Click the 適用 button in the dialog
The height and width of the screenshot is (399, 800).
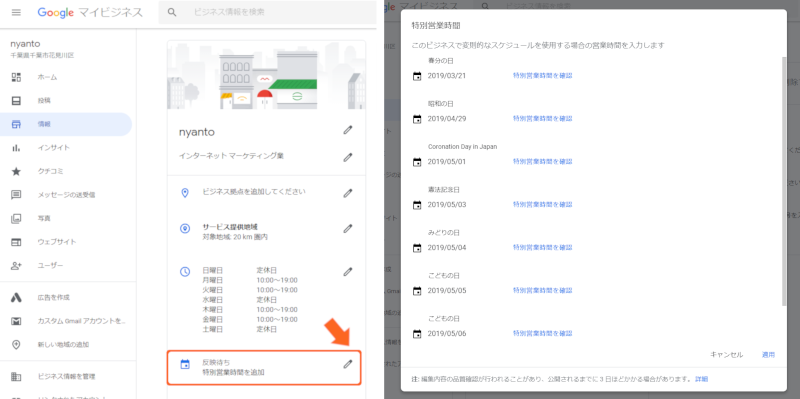tap(768, 355)
